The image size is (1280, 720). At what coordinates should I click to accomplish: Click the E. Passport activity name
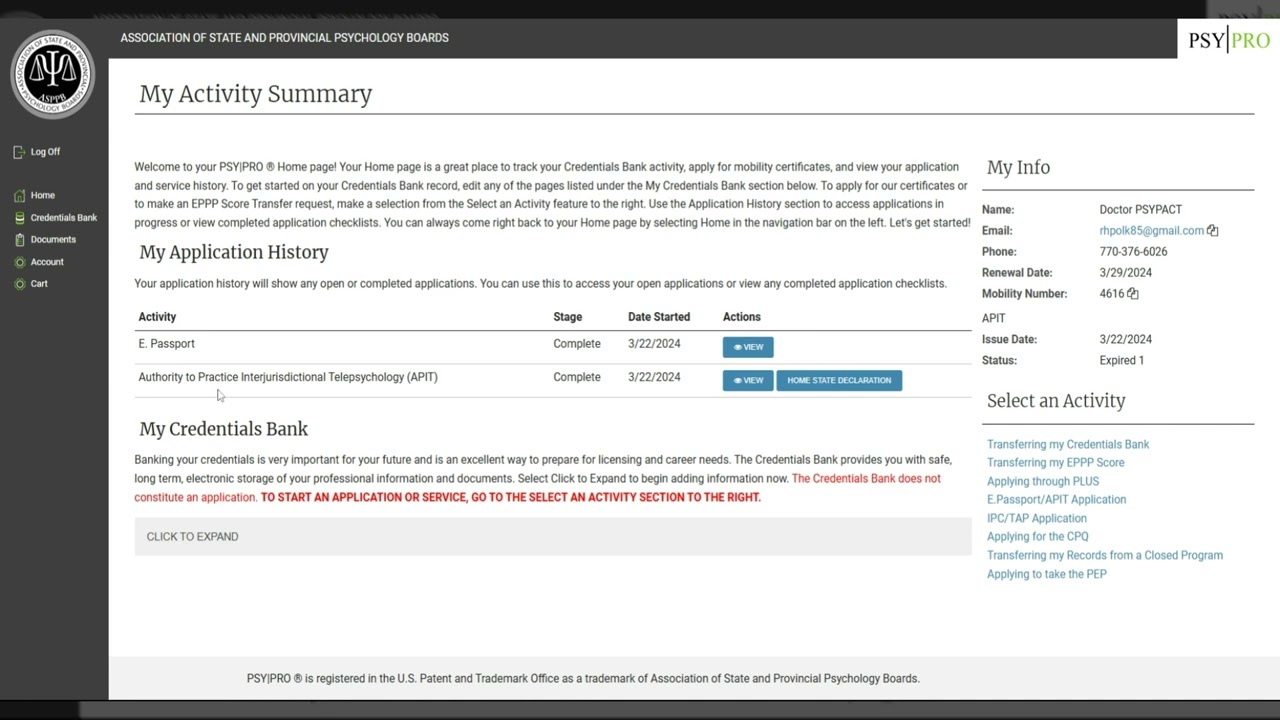(x=166, y=344)
